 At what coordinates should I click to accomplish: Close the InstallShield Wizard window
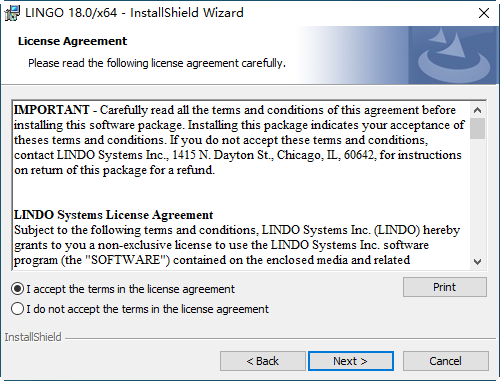pyautogui.click(x=484, y=13)
